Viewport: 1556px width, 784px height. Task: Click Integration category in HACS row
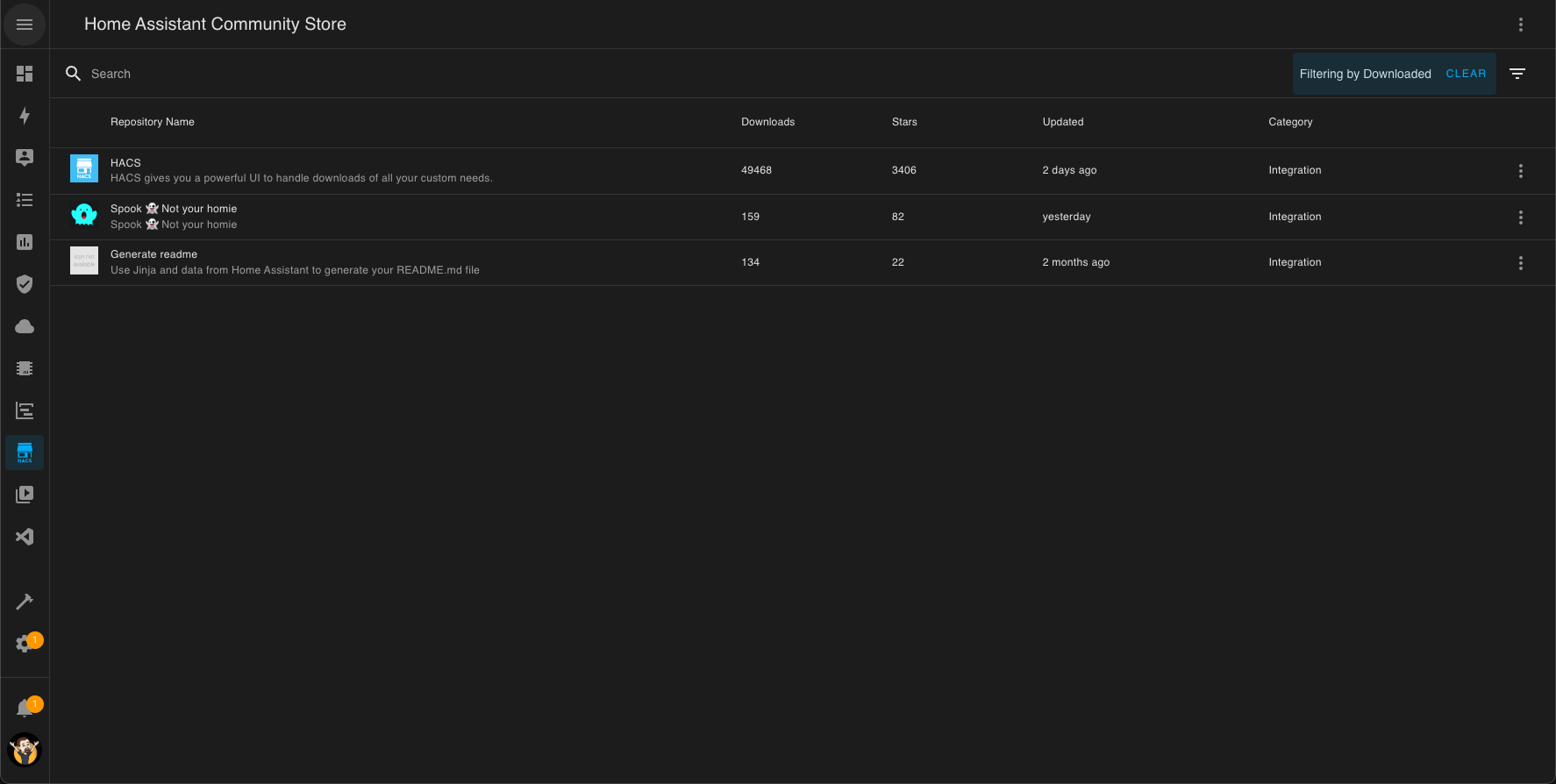pos(1295,170)
